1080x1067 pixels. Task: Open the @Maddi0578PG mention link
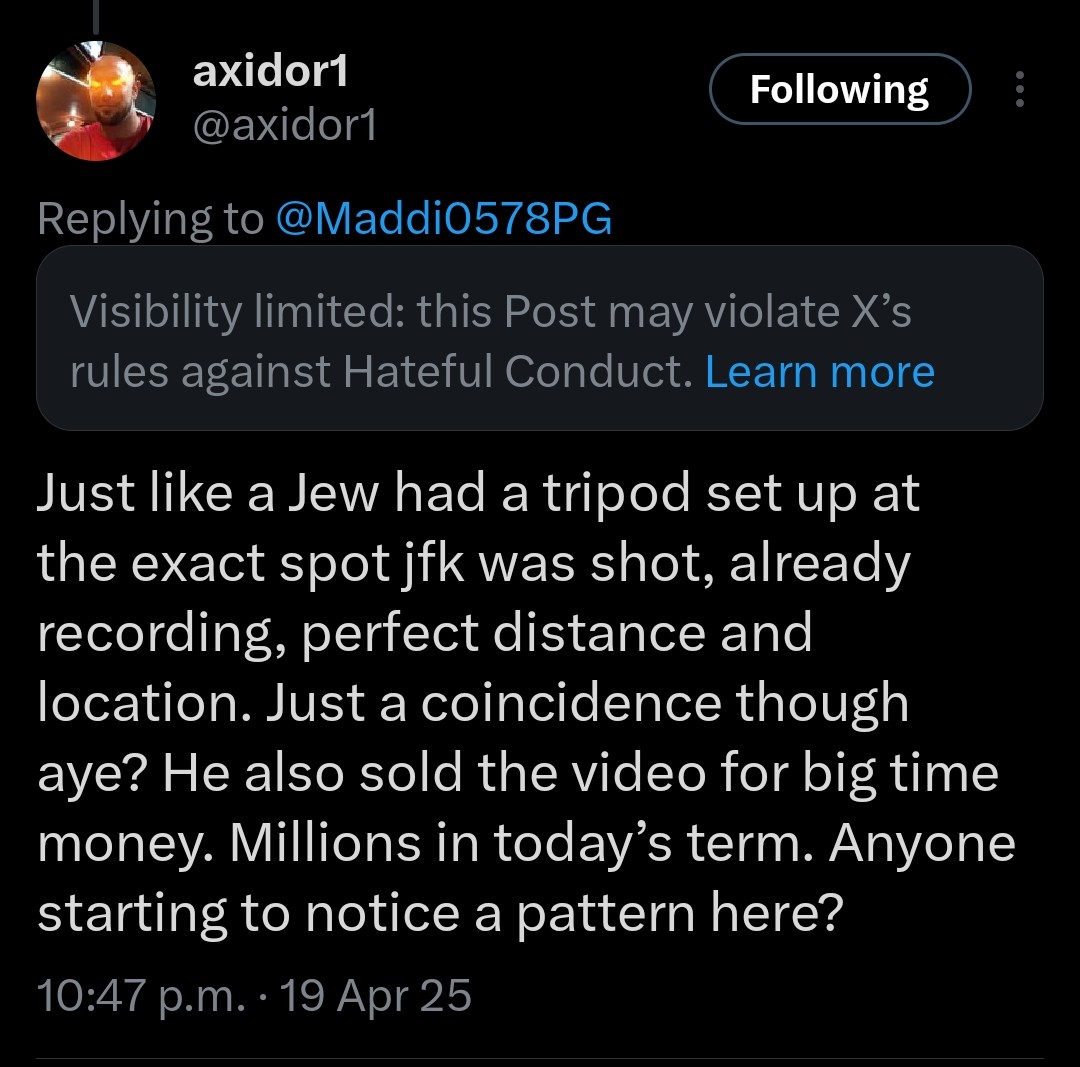pos(442,219)
